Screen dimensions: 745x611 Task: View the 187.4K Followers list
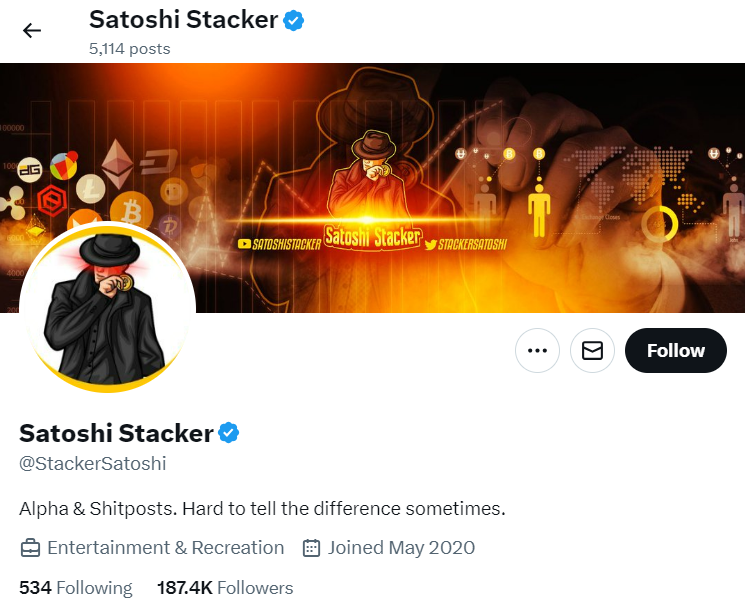225,588
